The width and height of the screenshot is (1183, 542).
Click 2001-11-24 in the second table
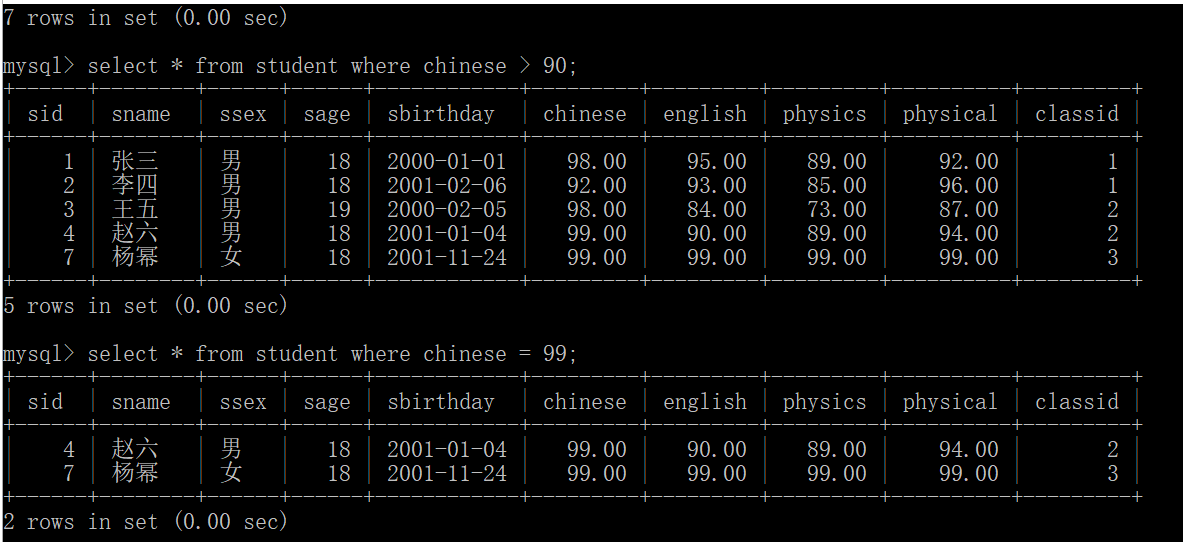[447, 473]
